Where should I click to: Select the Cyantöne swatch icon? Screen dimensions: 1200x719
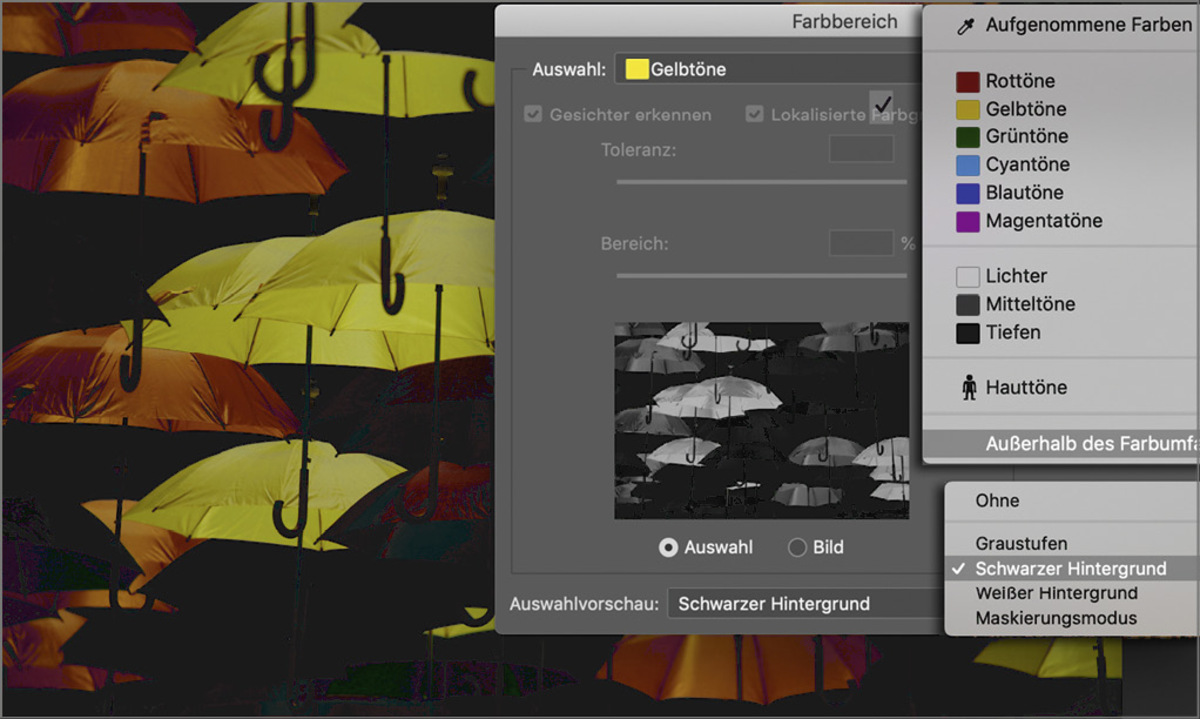(968, 165)
